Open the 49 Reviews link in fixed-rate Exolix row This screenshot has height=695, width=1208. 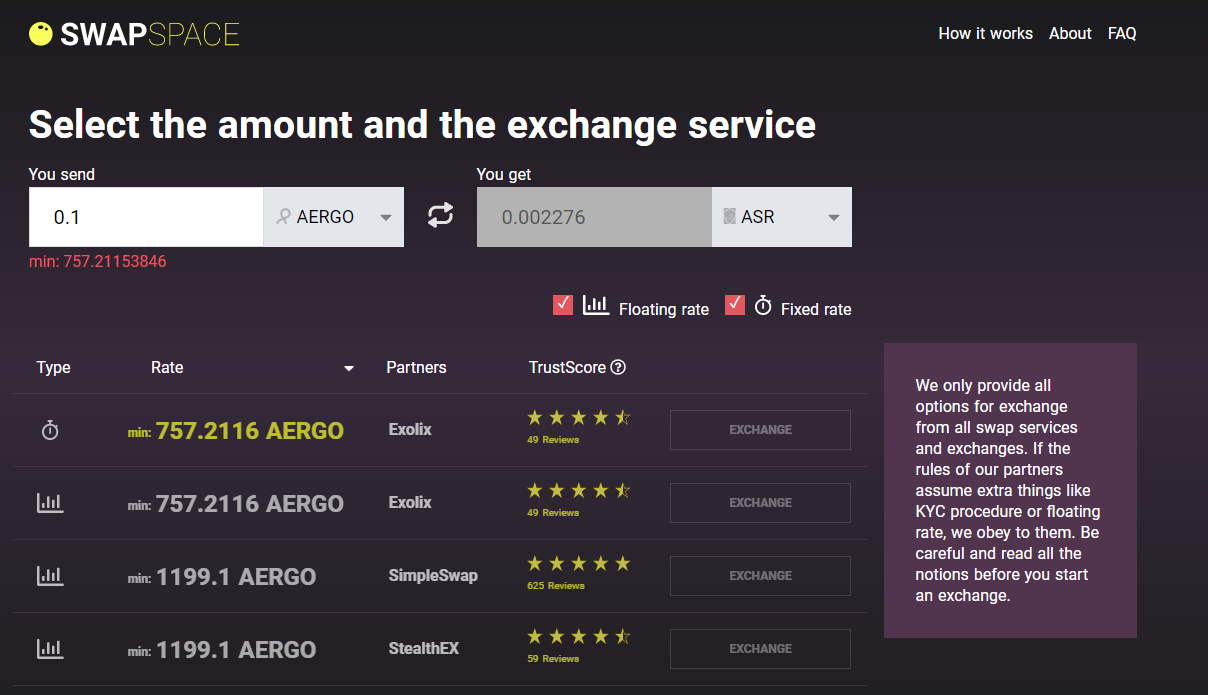pos(553,440)
